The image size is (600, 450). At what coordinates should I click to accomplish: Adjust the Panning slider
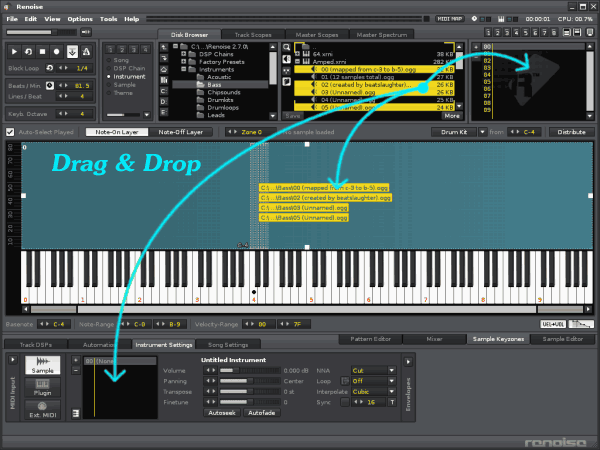[249, 381]
